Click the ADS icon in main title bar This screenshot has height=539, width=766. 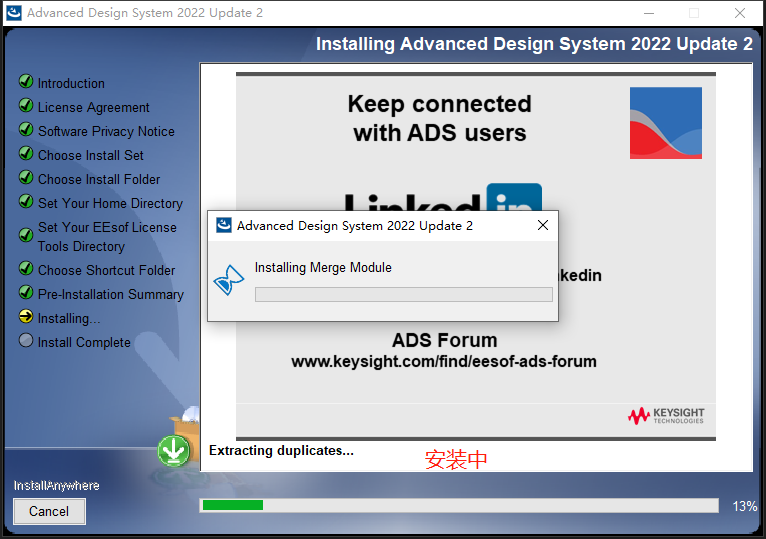pyautogui.click(x=14, y=13)
